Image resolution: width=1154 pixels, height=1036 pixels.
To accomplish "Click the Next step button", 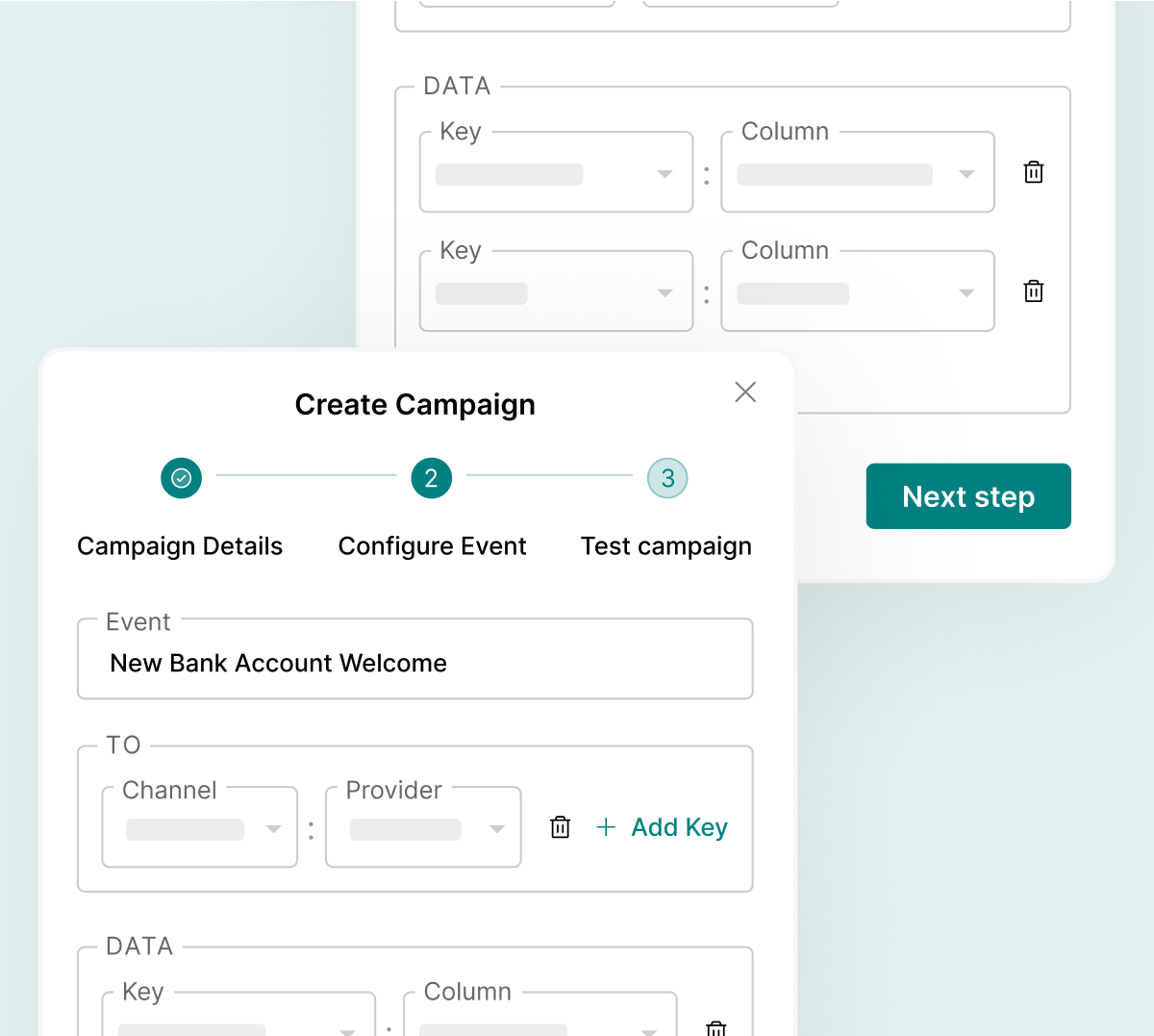I will pos(968,496).
